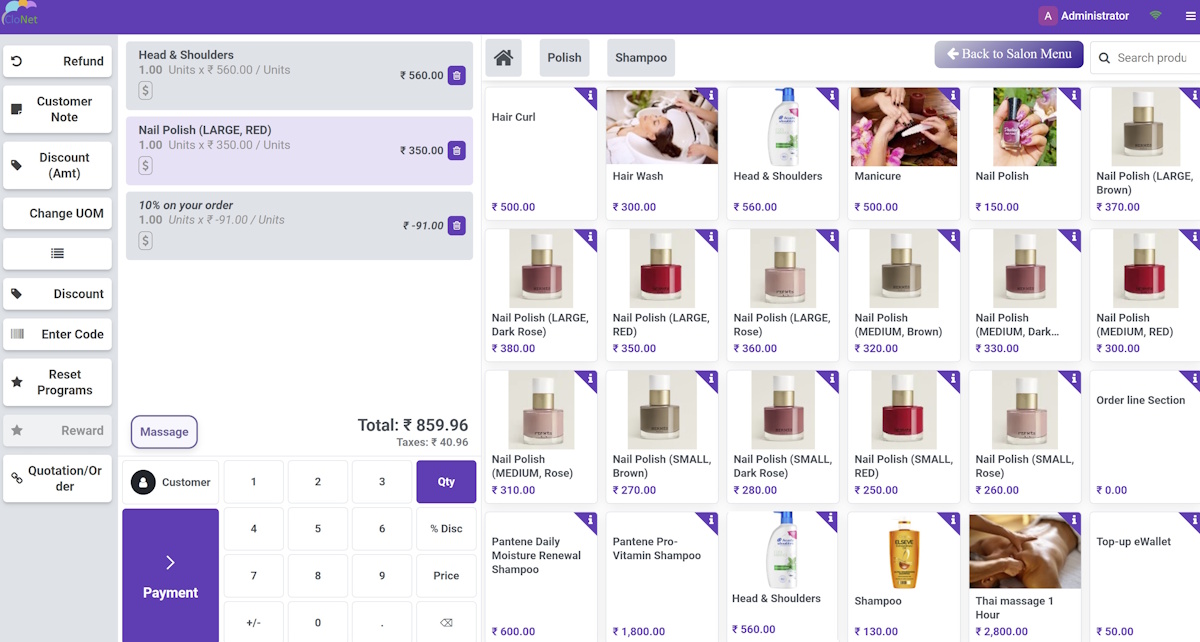Image resolution: width=1200 pixels, height=642 pixels.
Task: Click Reset Programs button
Action: click(57, 382)
